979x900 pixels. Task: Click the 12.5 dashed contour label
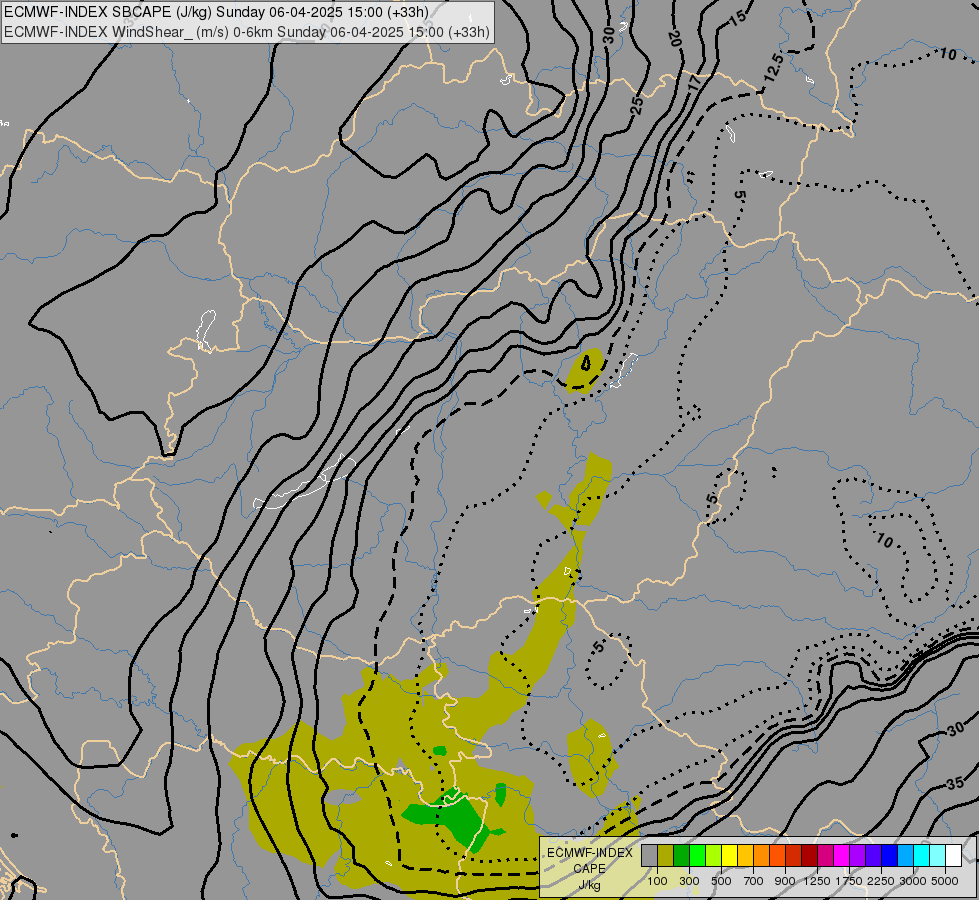click(x=773, y=69)
